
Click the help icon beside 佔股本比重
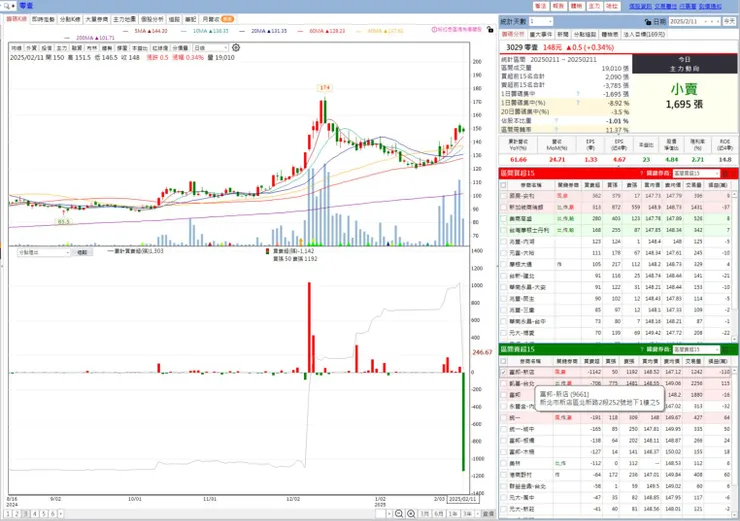click(556, 121)
